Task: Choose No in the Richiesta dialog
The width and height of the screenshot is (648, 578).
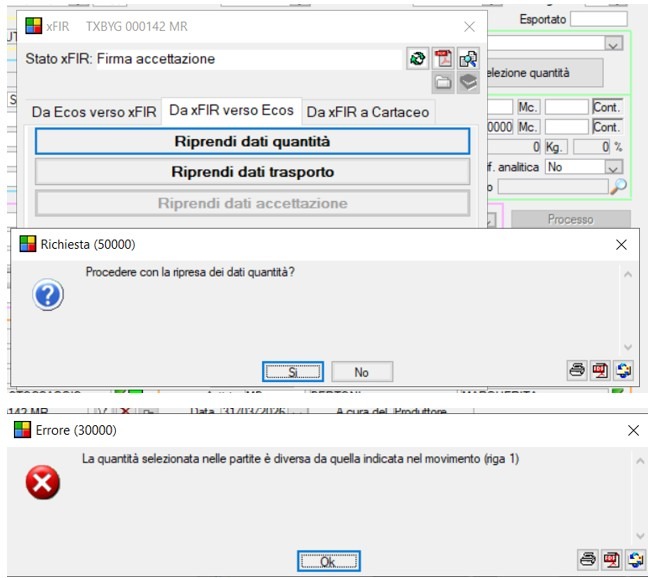Action: pyautogui.click(x=361, y=372)
